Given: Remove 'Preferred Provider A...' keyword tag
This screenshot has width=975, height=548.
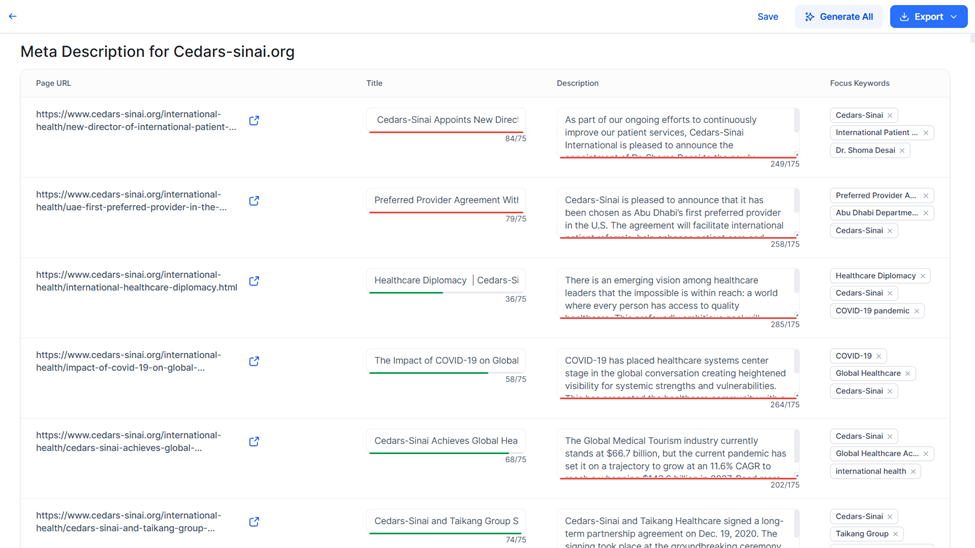Looking at the screenshot, I should (x=926, y=196).
